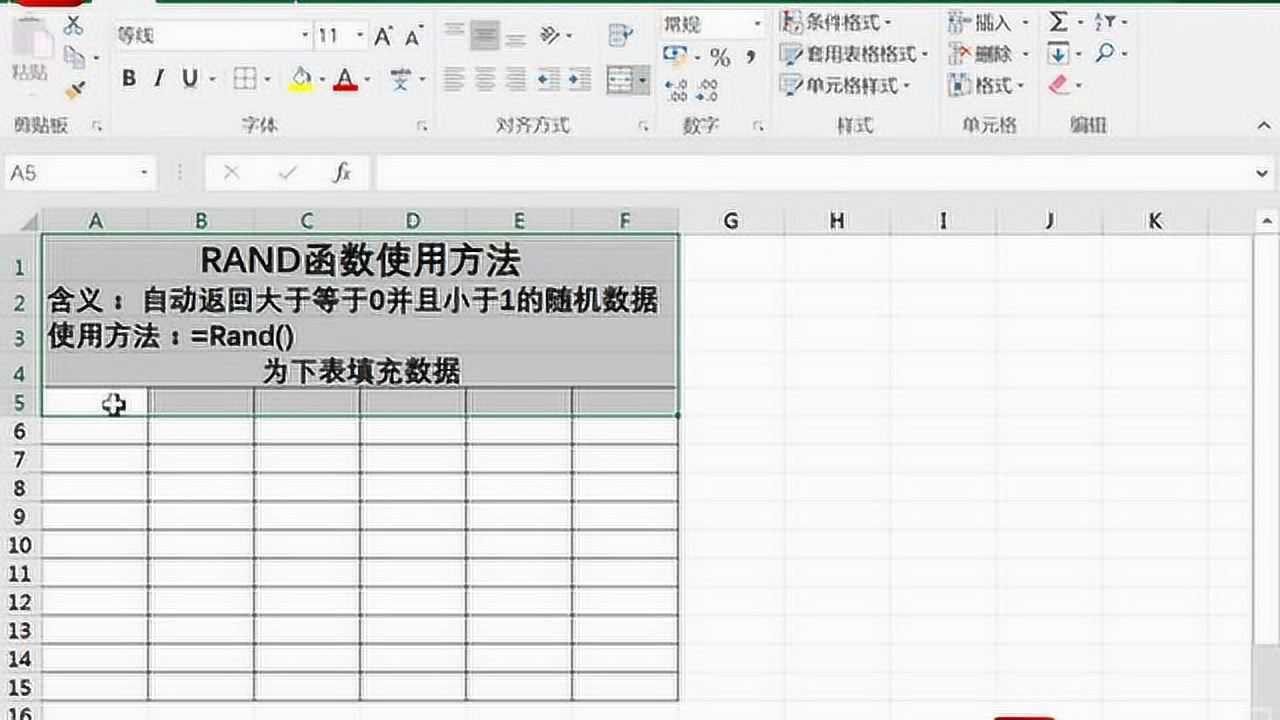Image resolution: width=1280 pixels, height=720 pixels.
Task: Apply red font color
Action: tap(346, 79)
